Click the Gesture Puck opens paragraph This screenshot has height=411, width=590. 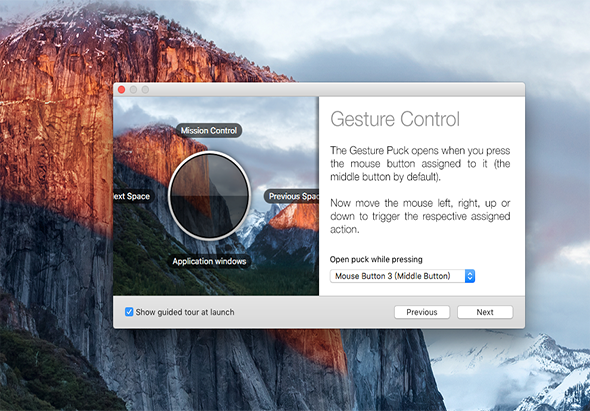pos(420,163)
